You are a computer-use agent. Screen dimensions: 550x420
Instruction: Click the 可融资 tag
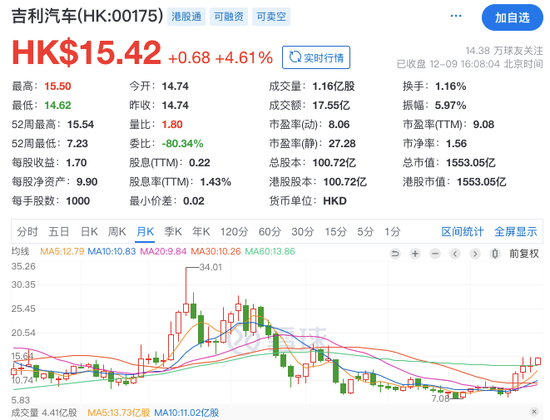[x=229, y=16]
